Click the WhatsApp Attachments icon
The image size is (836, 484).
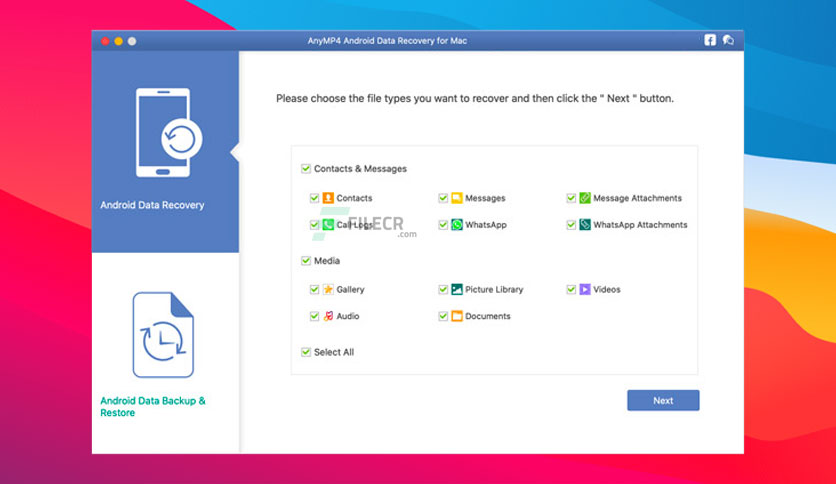585,225
